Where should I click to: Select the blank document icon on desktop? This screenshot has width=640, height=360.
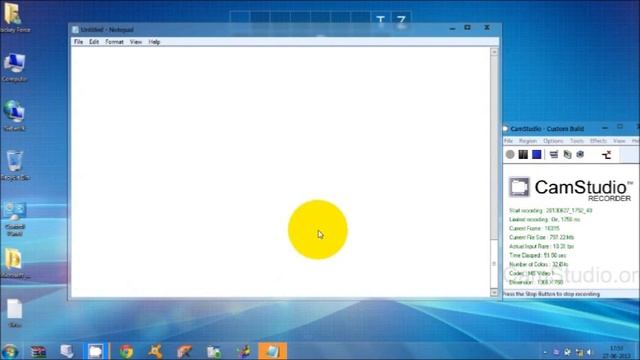click(15, 313)
